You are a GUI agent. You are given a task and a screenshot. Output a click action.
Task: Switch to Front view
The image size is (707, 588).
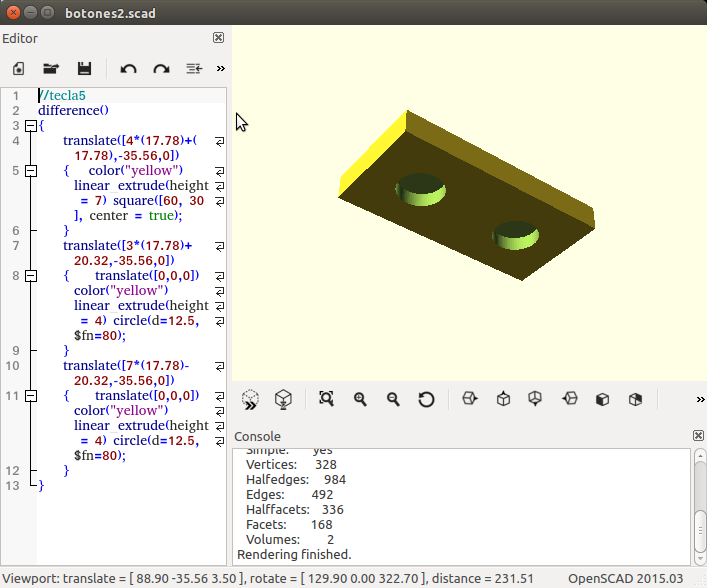click(602, 400)
